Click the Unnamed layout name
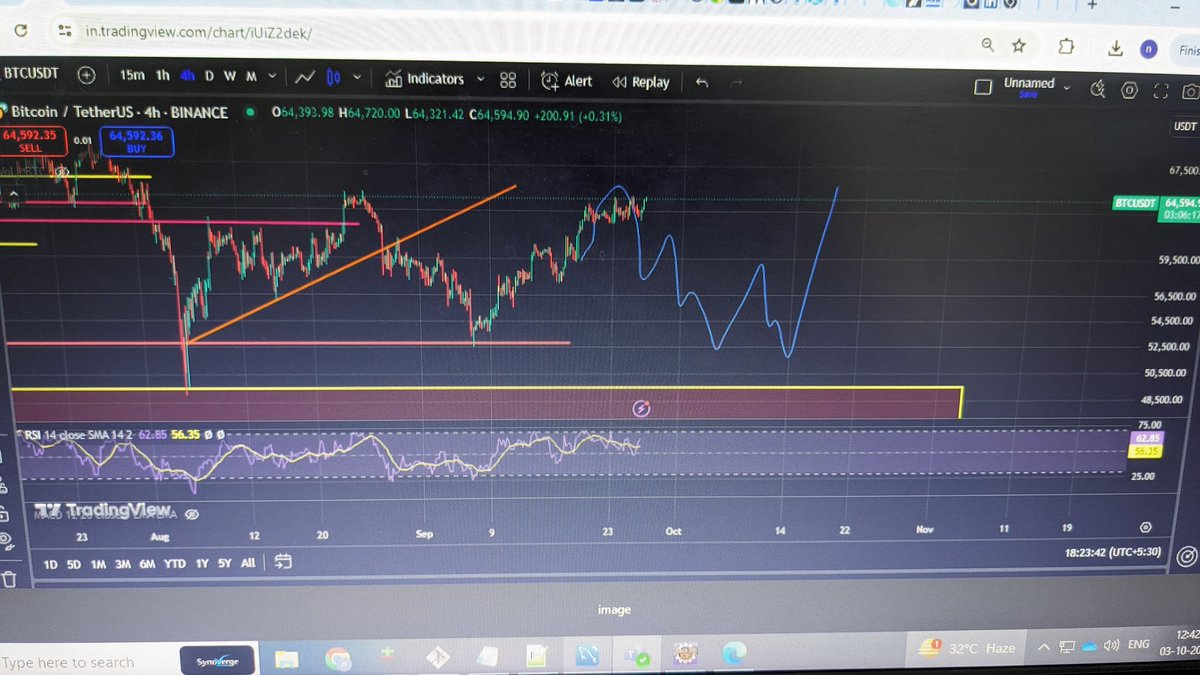 [x=1029, y=84]
